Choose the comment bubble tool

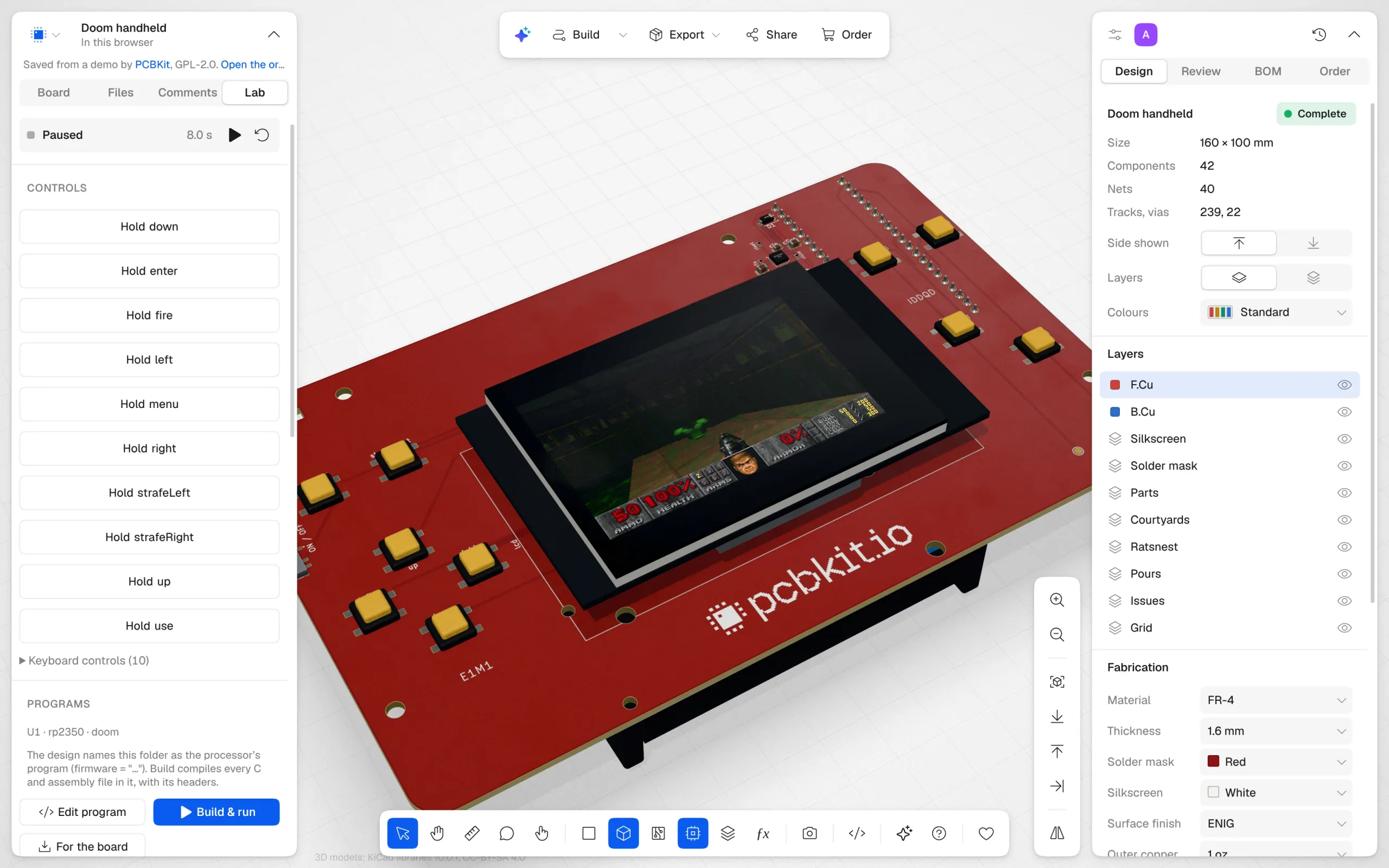(507, 833)
